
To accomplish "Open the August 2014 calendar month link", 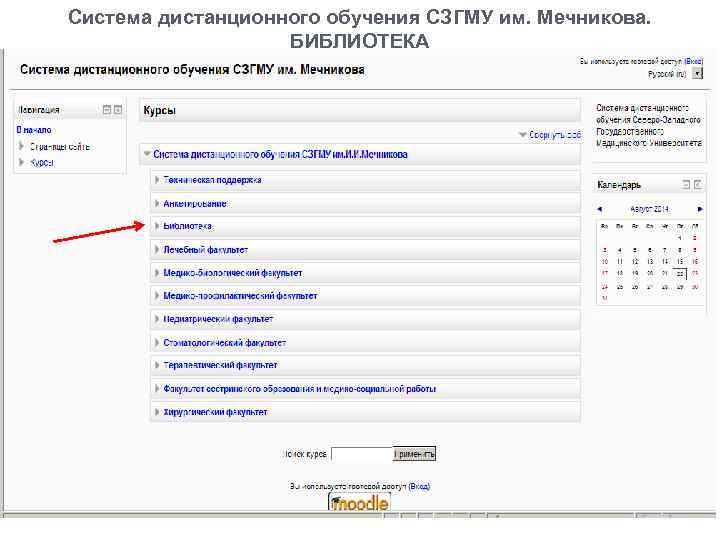I will (x=649, y=209).
